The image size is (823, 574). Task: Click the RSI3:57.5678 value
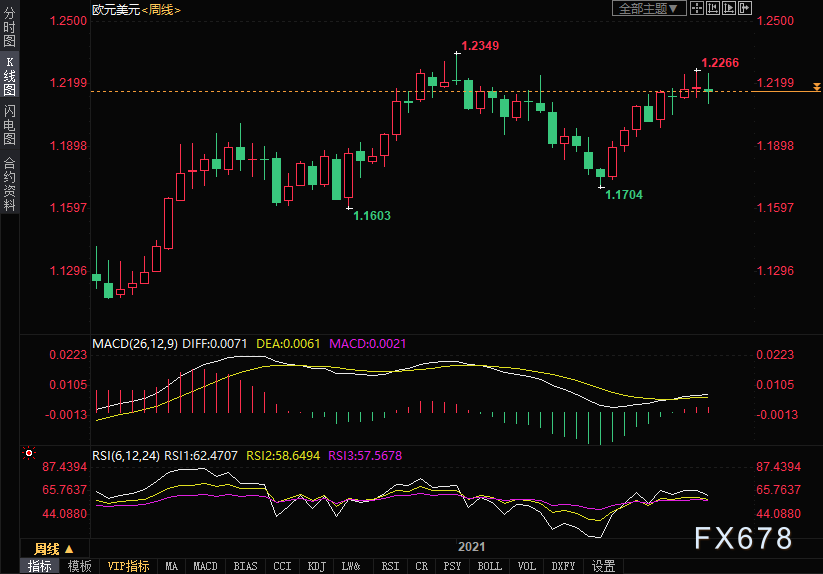[365, 455]
